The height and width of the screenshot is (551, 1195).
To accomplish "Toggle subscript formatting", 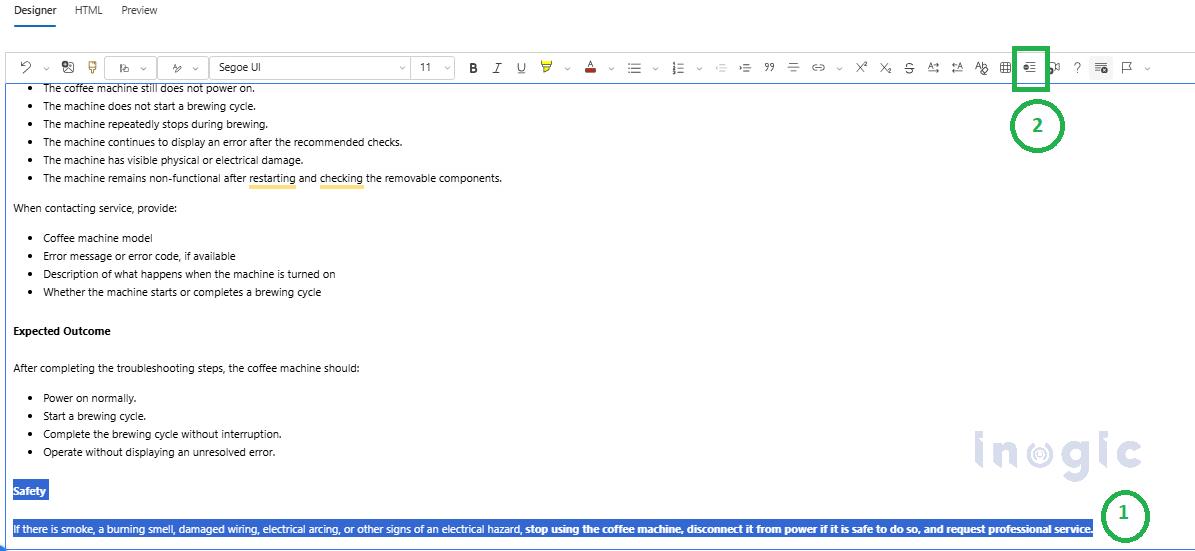I will pyautogui.click(x=885, y=68).
